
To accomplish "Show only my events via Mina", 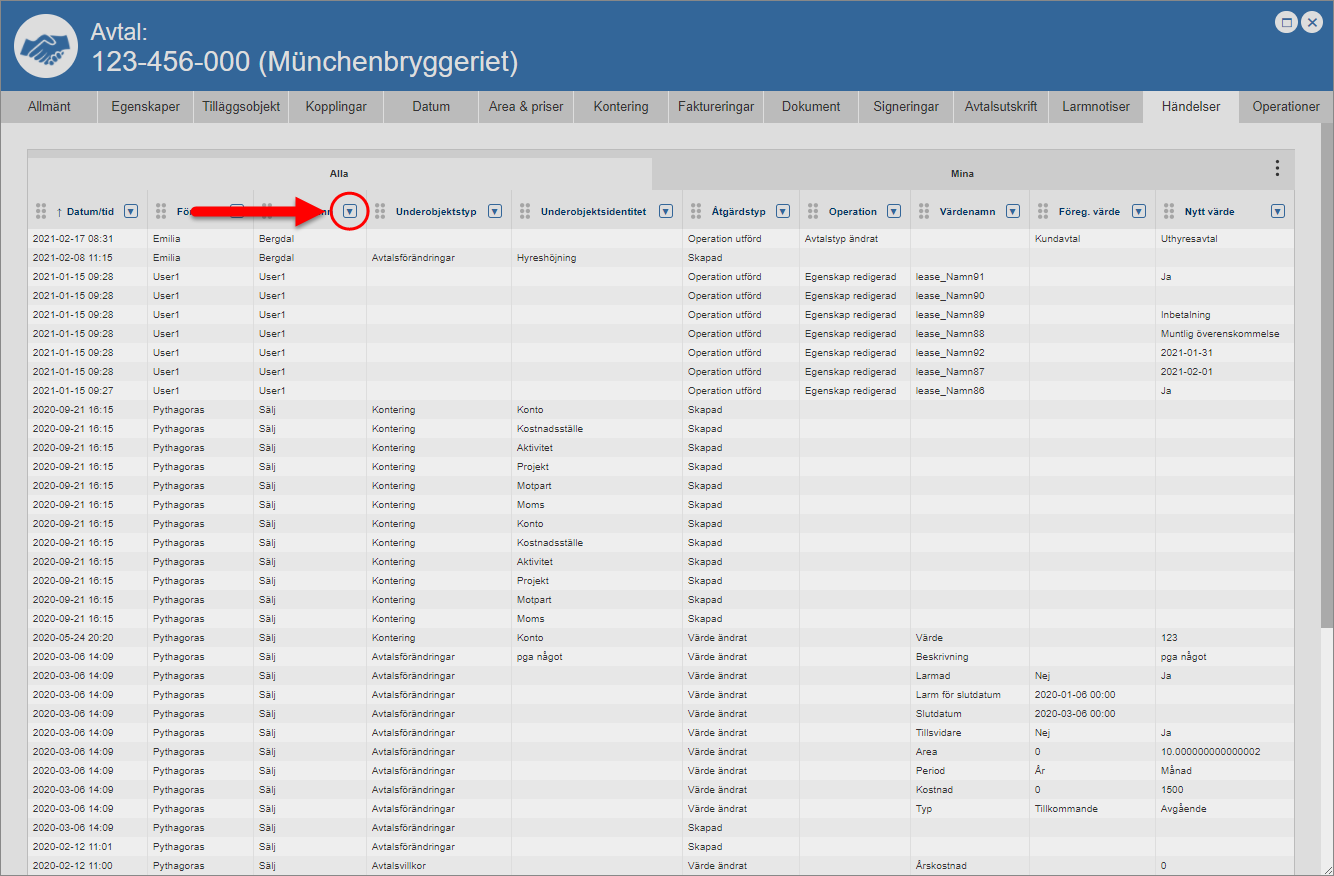I will 962,173.
